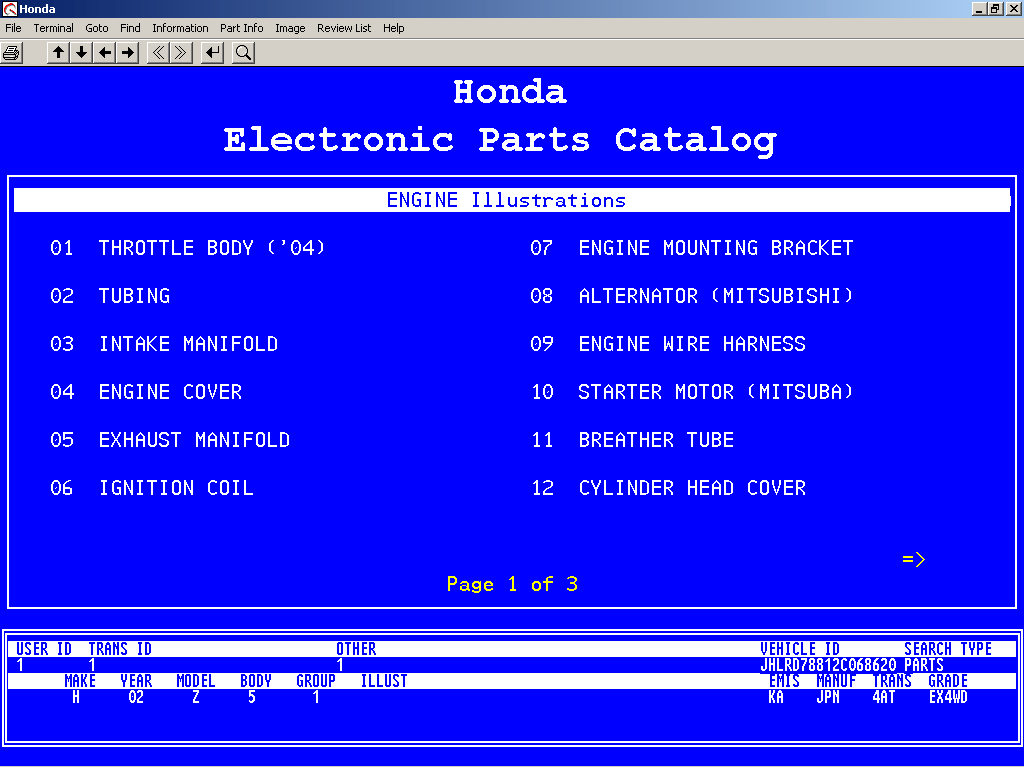Open the Part Info menu
The image size is (1024, 768).
pyautogui.click(x=242, y=28)
